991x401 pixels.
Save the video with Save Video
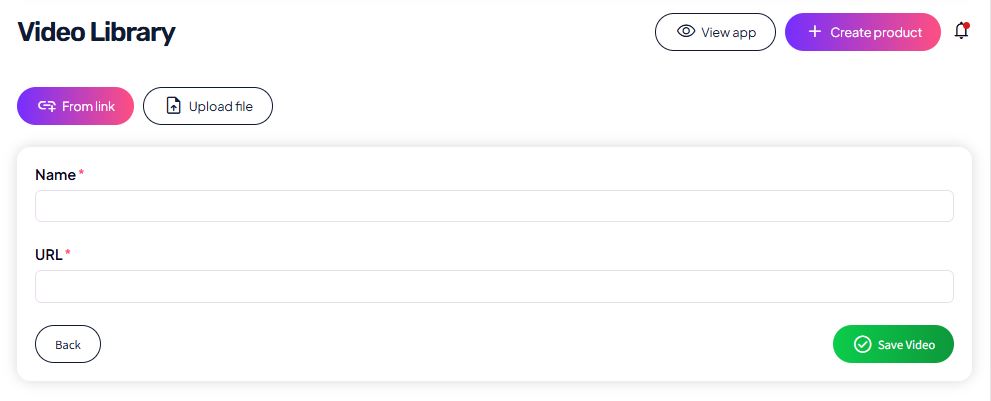893,344
